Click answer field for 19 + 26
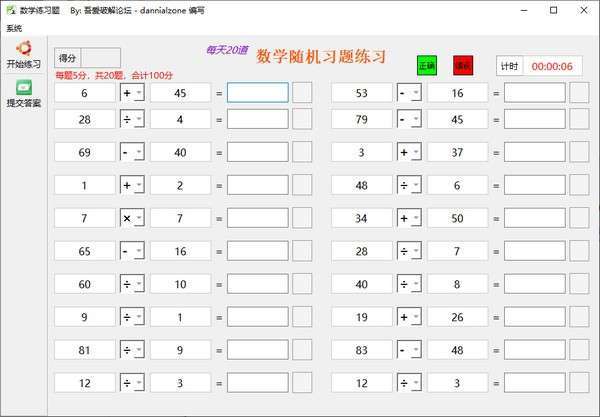This screenshot has width=600, height=417. (535, 316)
